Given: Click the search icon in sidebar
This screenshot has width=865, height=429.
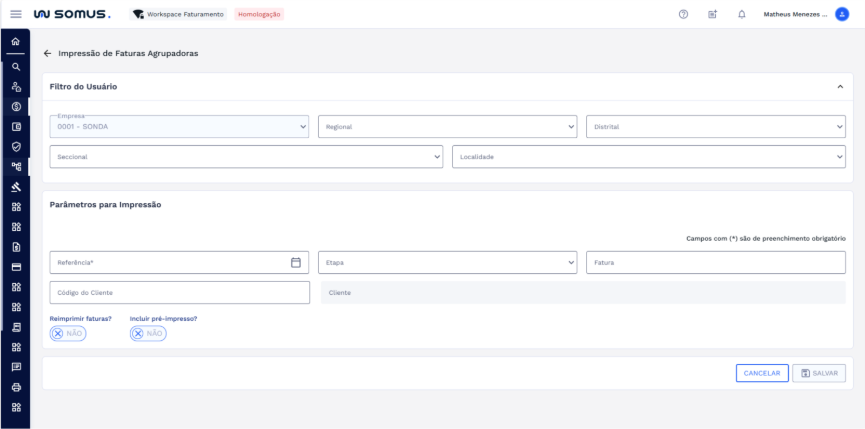Looking at the screenshot, I should pyautogui.click(x=15, y=66).
